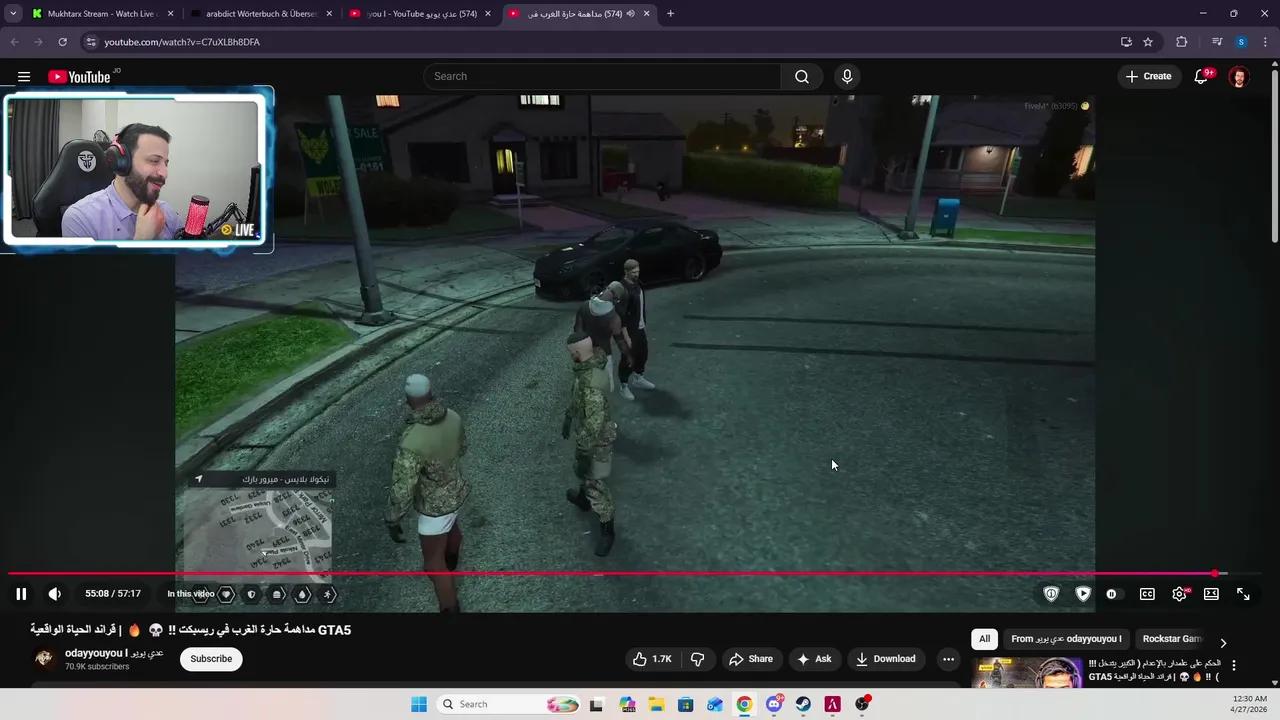Enter full screen mode
Screen dimensions: 1280x720
coord(1243,594)
